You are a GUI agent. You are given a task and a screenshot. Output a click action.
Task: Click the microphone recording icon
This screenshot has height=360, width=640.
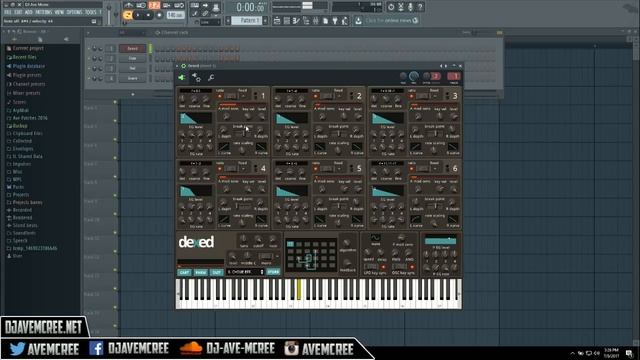click(x=410, y=7)
